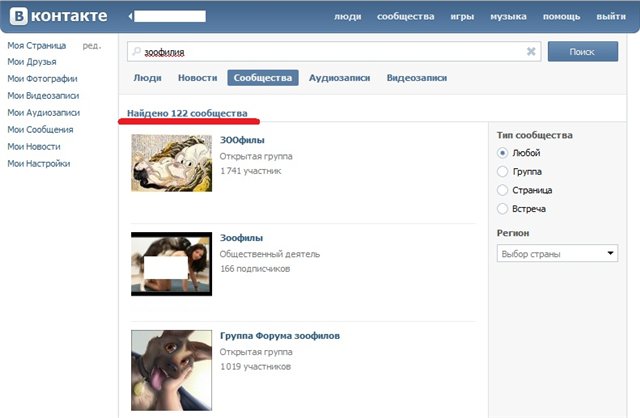Open the Выбор страны region dropdown
This screenshot has width=640, height=418.
(x=557, y=254)
